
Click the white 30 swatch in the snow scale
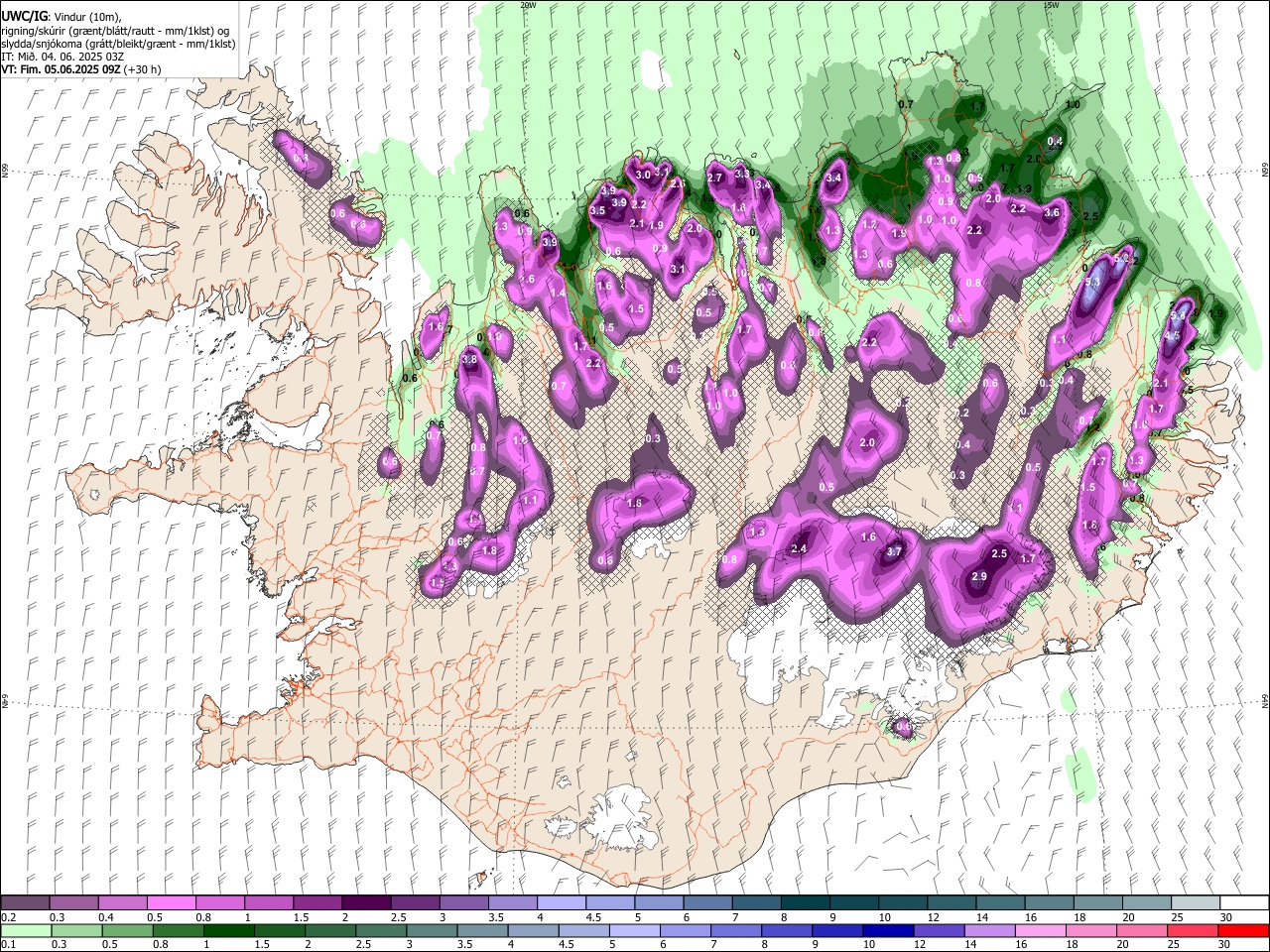click(x=1244, y=902)
